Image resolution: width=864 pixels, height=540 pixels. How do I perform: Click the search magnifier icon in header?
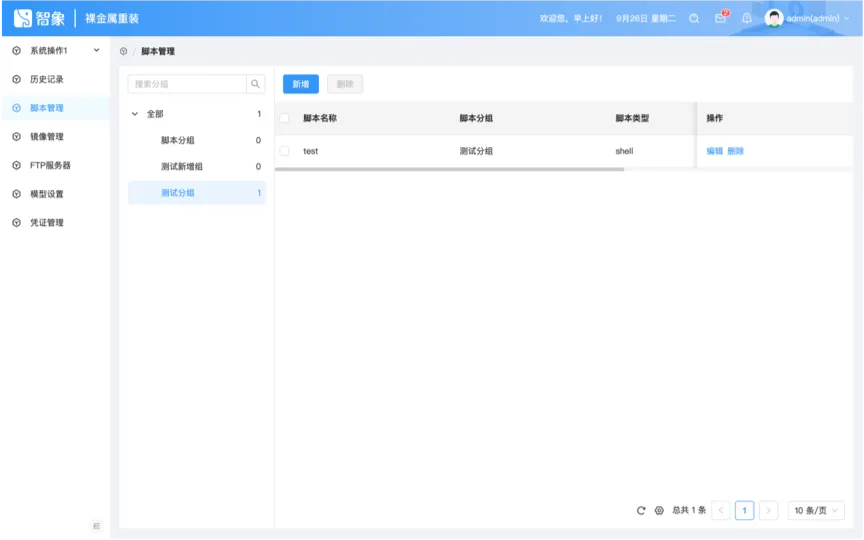tap(694, 18)
